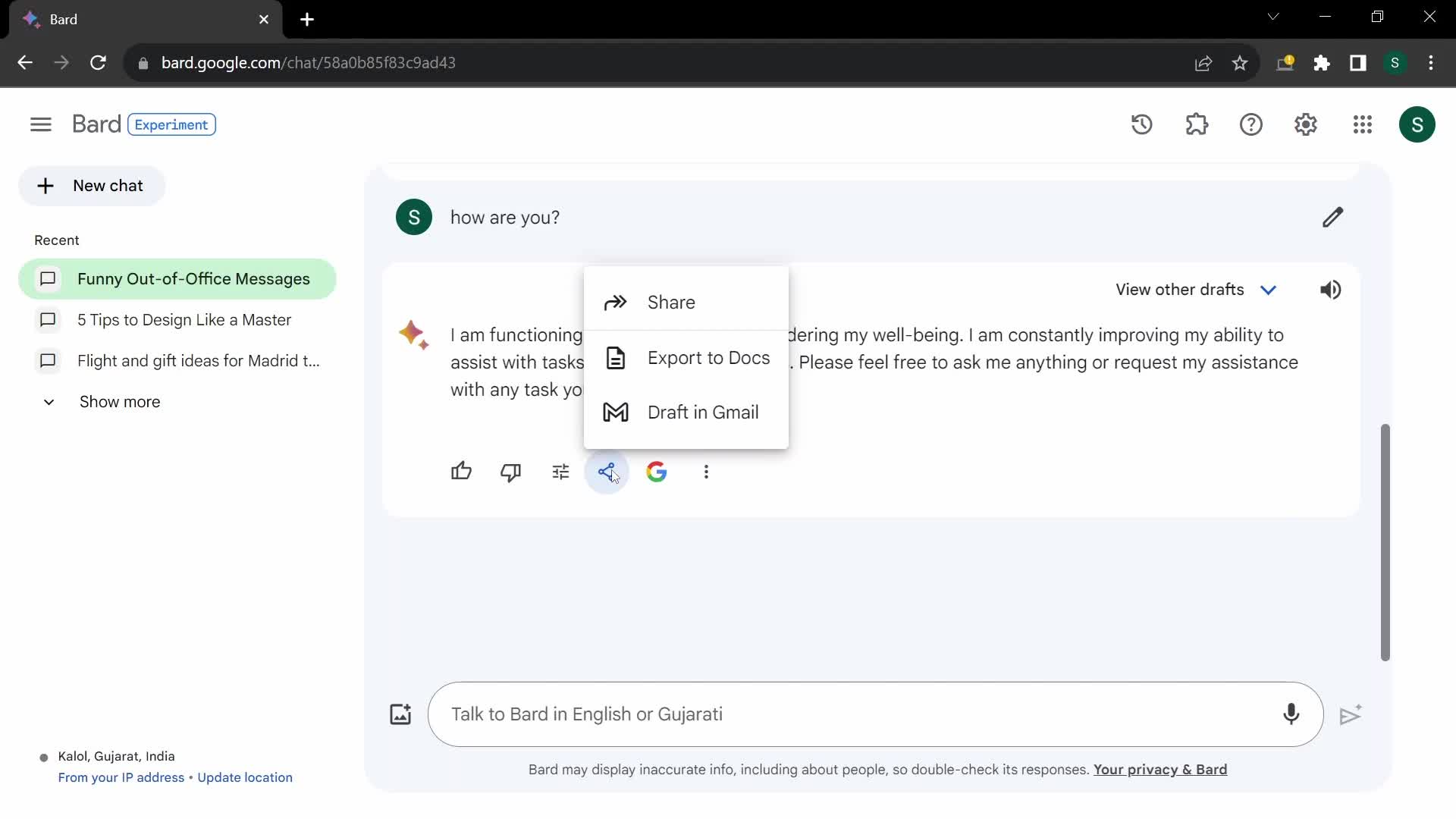Click the thumbs down icon
Screen dimensions: 1456x819
(511, 471)
